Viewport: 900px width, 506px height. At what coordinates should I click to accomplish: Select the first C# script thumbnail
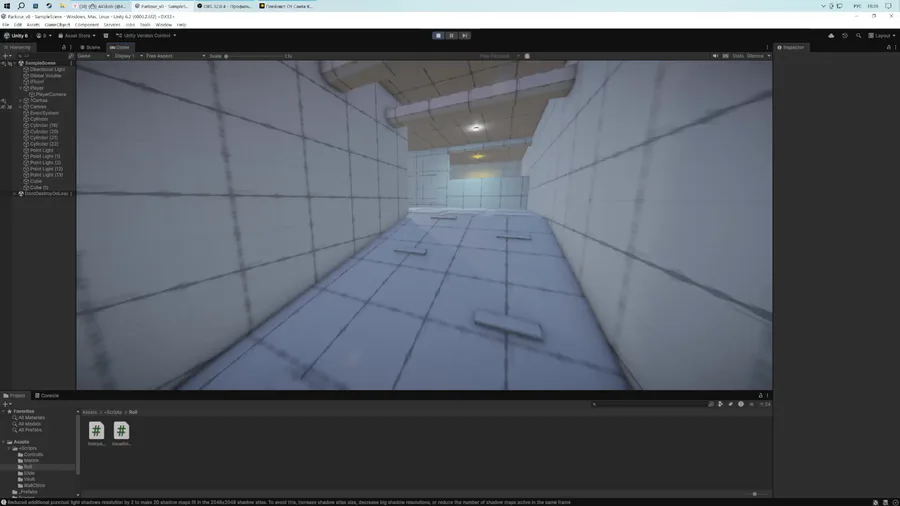point(96,431)
